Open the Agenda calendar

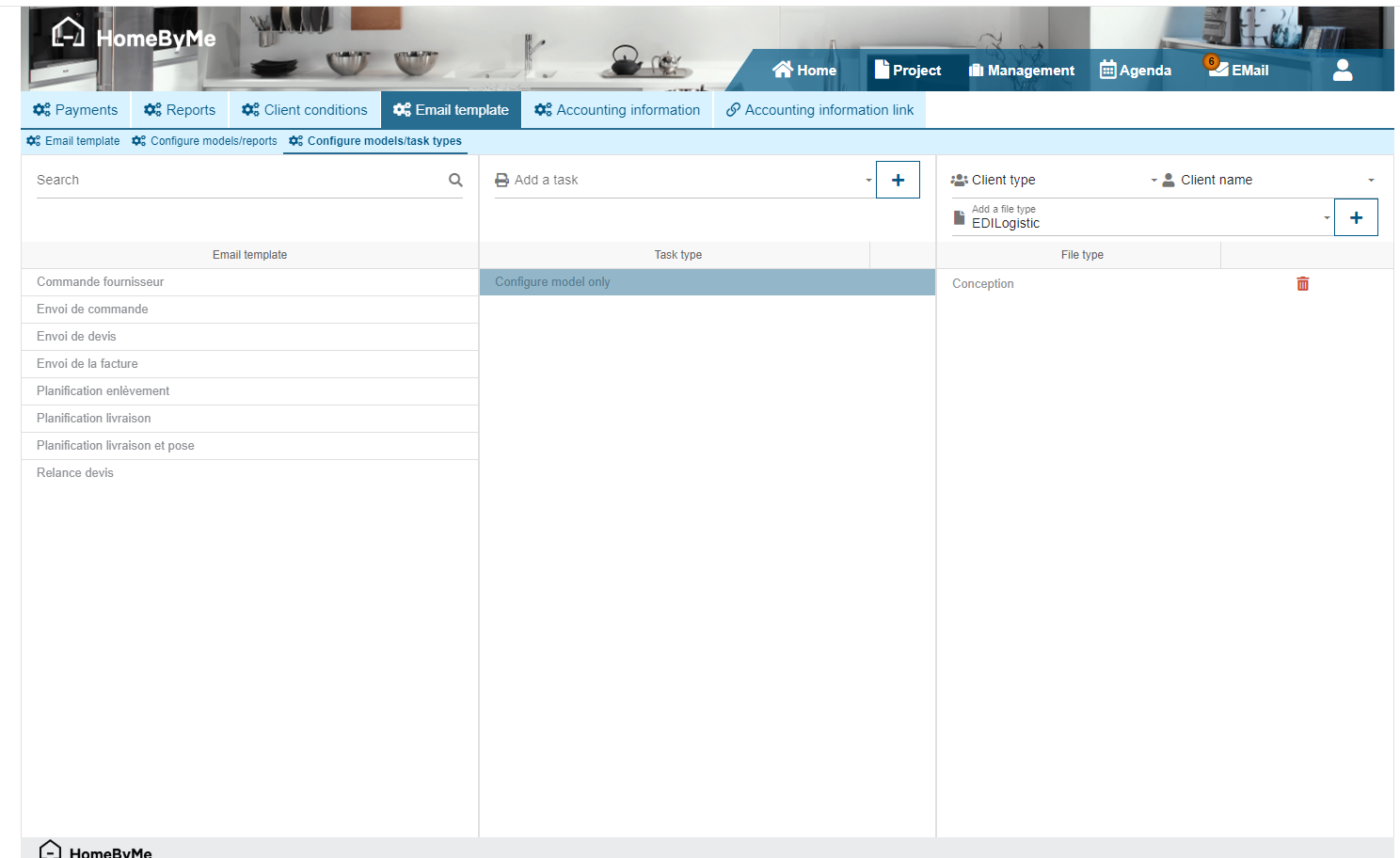(1136, 70)
